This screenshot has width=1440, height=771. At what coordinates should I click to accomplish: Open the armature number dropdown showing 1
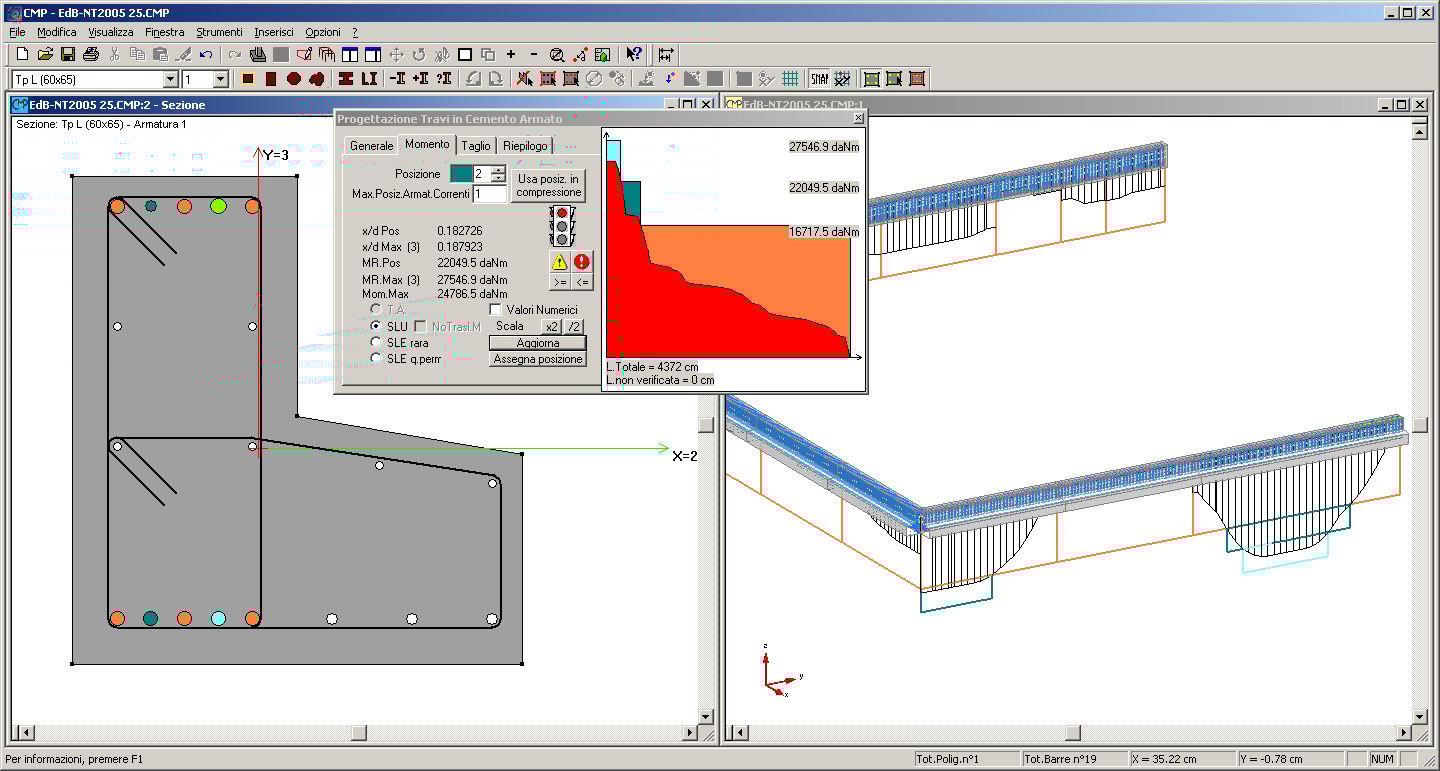pyautogui.click(x=220, y=78)
